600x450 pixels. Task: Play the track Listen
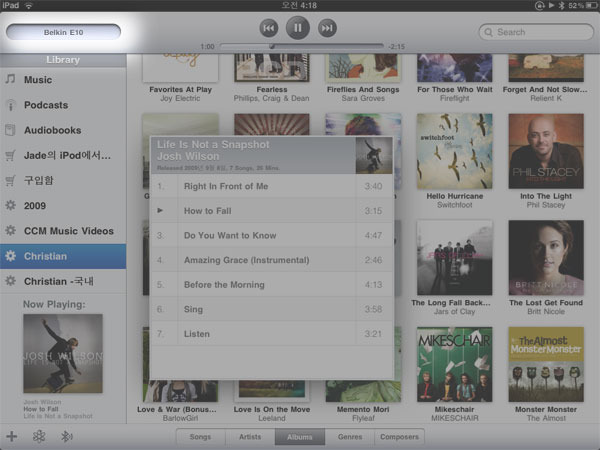click(272, 334)
